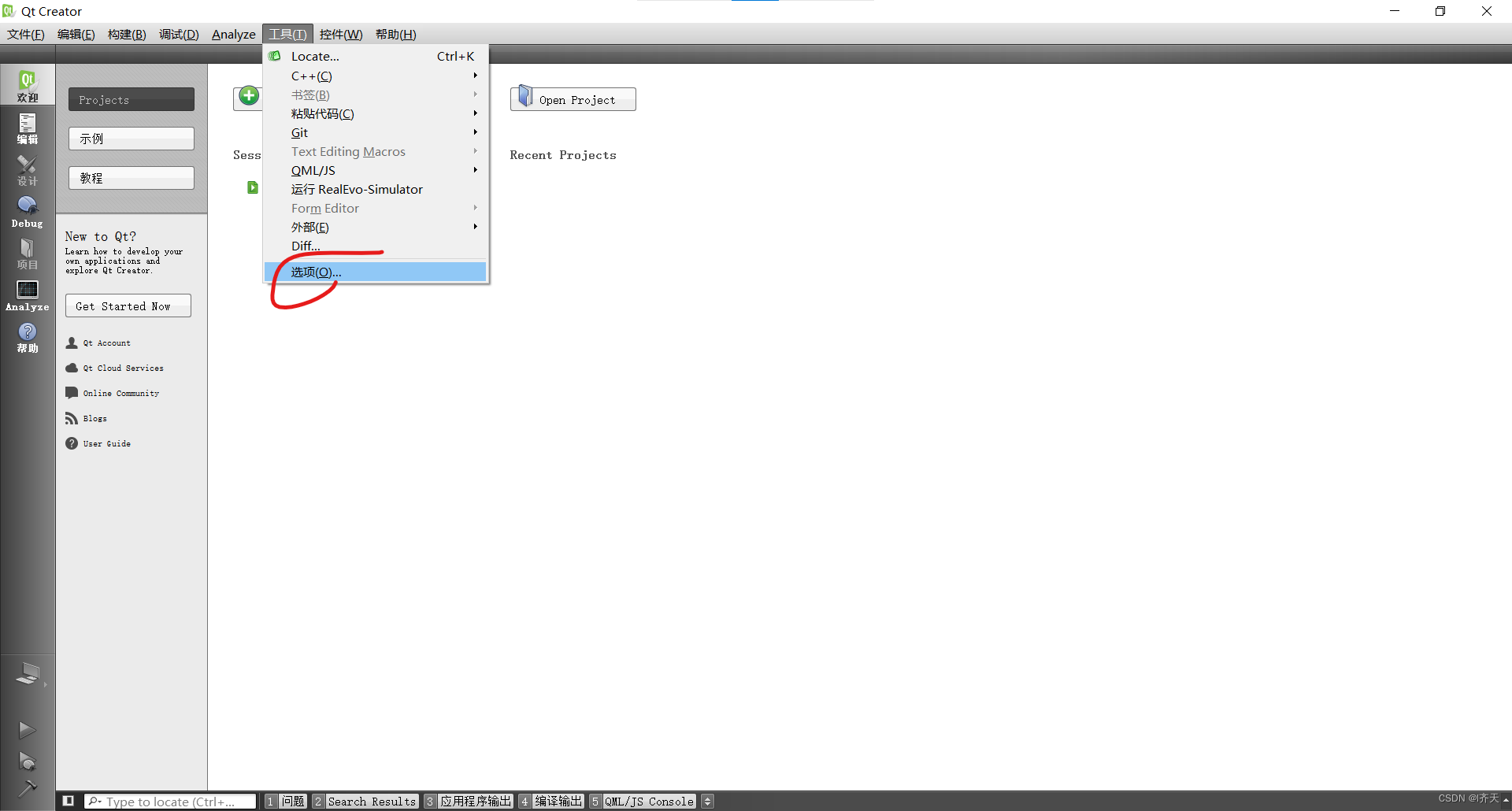Open the Projects (项目) mode

(x=28, y=254)
